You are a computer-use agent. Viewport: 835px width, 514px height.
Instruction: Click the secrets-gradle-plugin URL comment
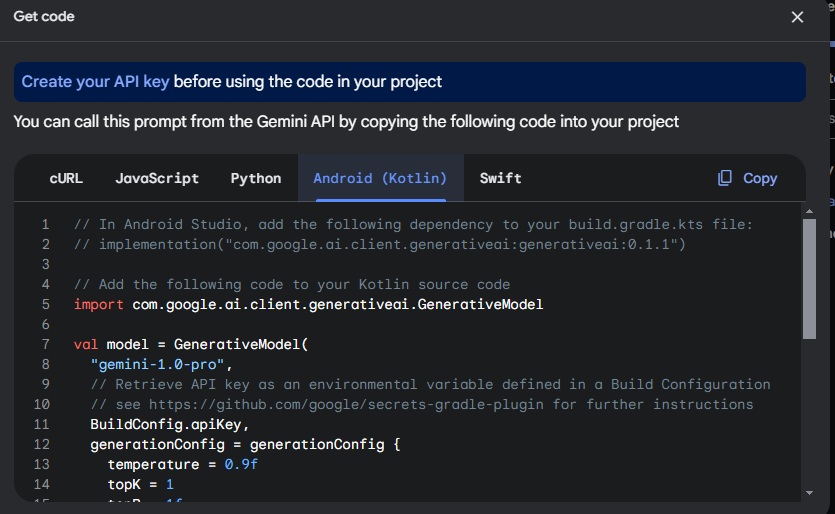pos(422,404)
